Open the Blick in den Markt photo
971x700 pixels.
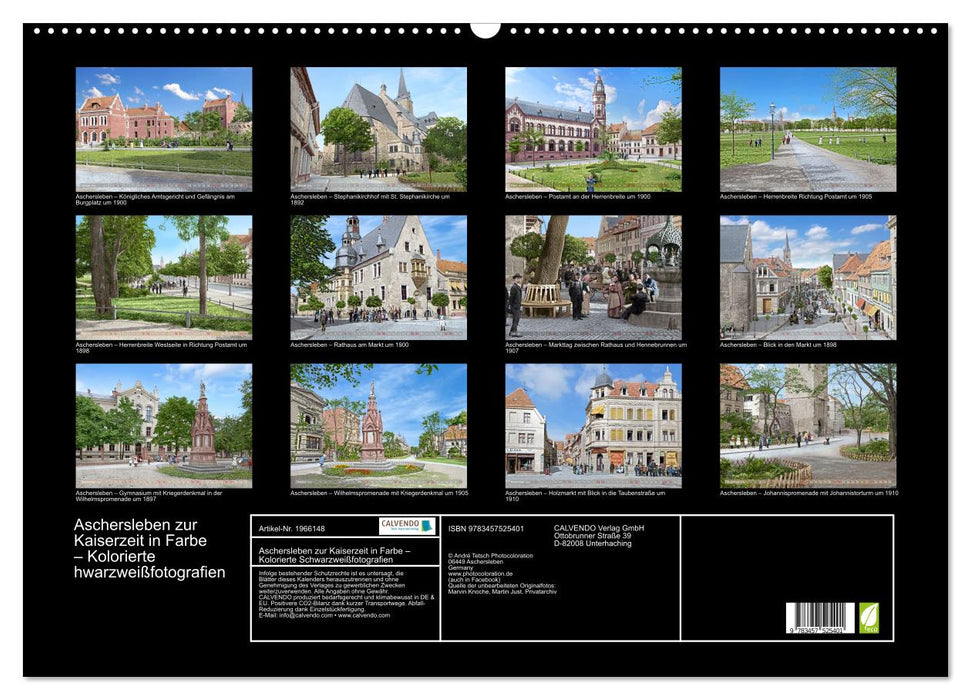[808, 277]
